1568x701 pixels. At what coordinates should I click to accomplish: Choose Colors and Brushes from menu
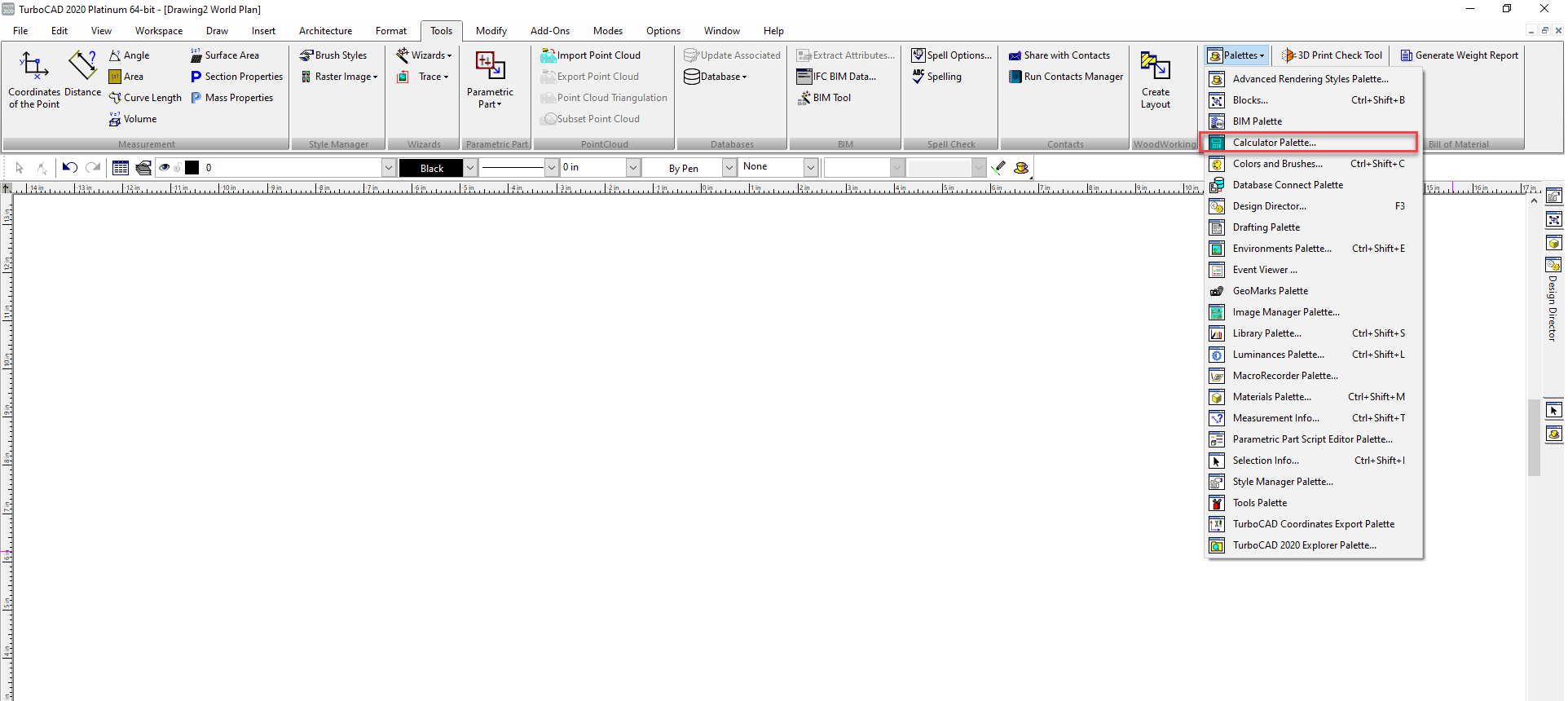(1313, 164)
